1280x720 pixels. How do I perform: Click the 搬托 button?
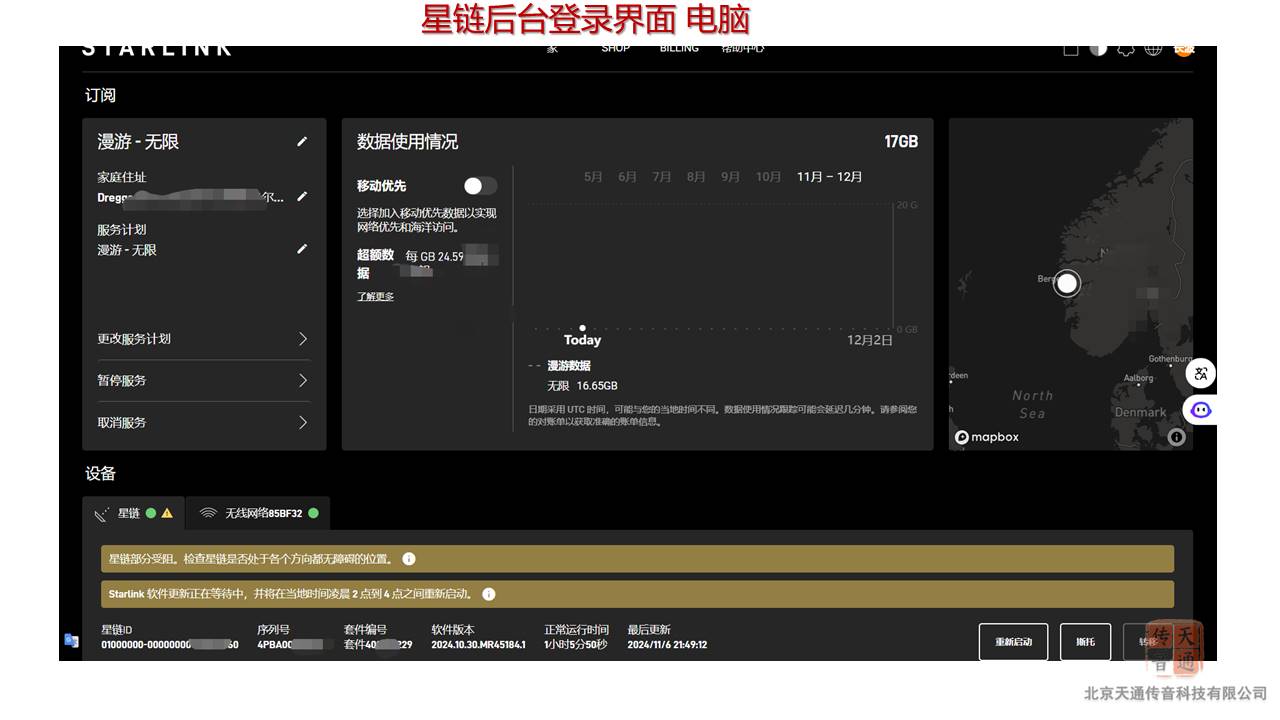[x=1085, y=642]
